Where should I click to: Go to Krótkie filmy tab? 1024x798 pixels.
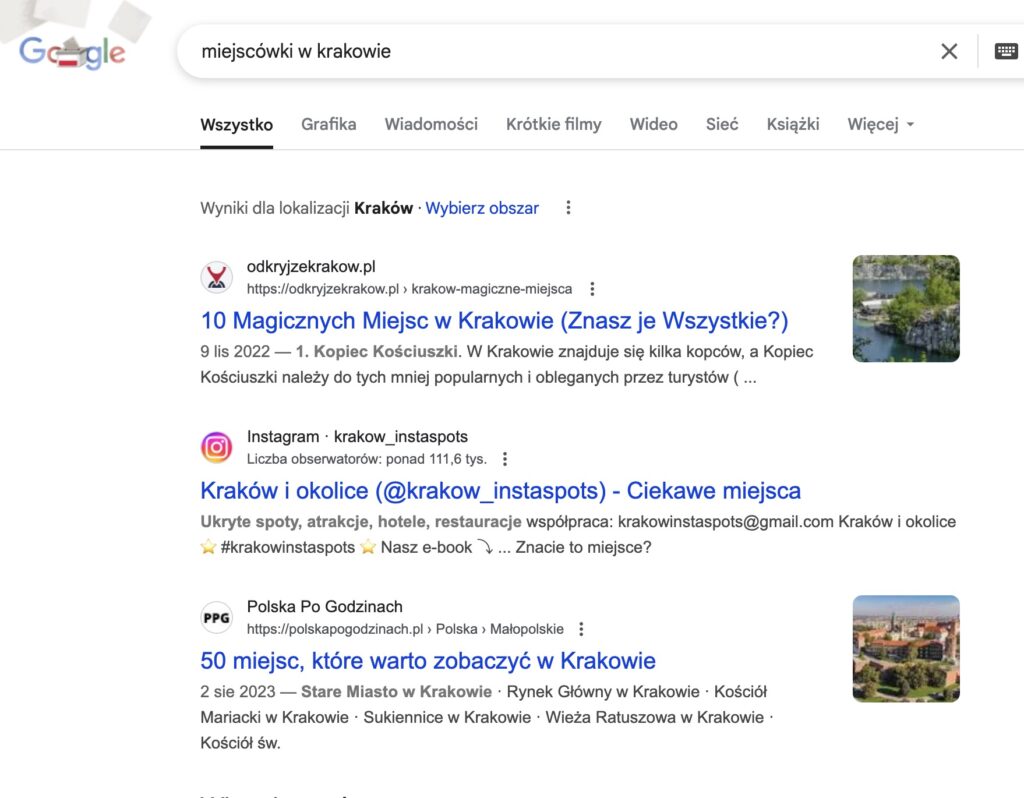[x=554, y=124]
